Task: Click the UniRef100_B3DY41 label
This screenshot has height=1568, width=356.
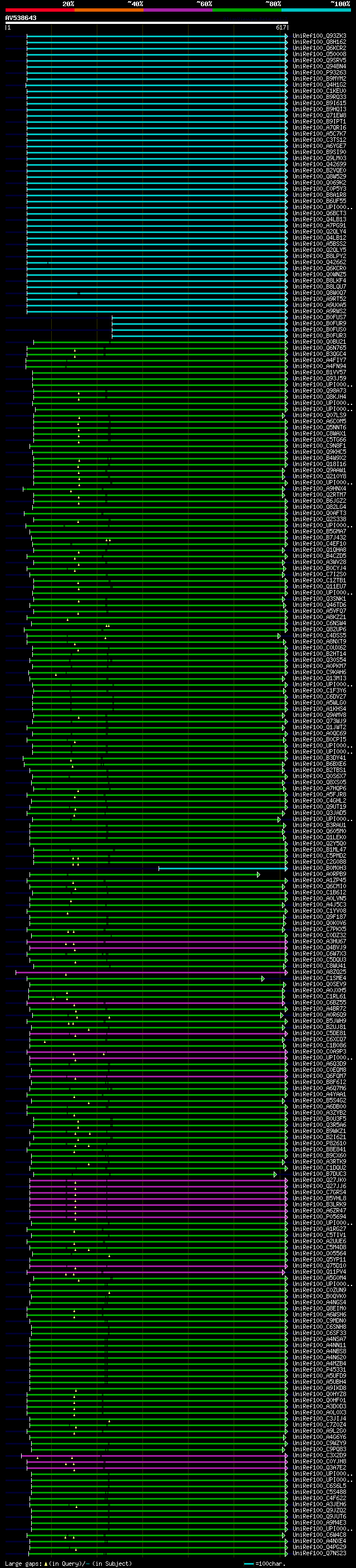Action: 319,758
